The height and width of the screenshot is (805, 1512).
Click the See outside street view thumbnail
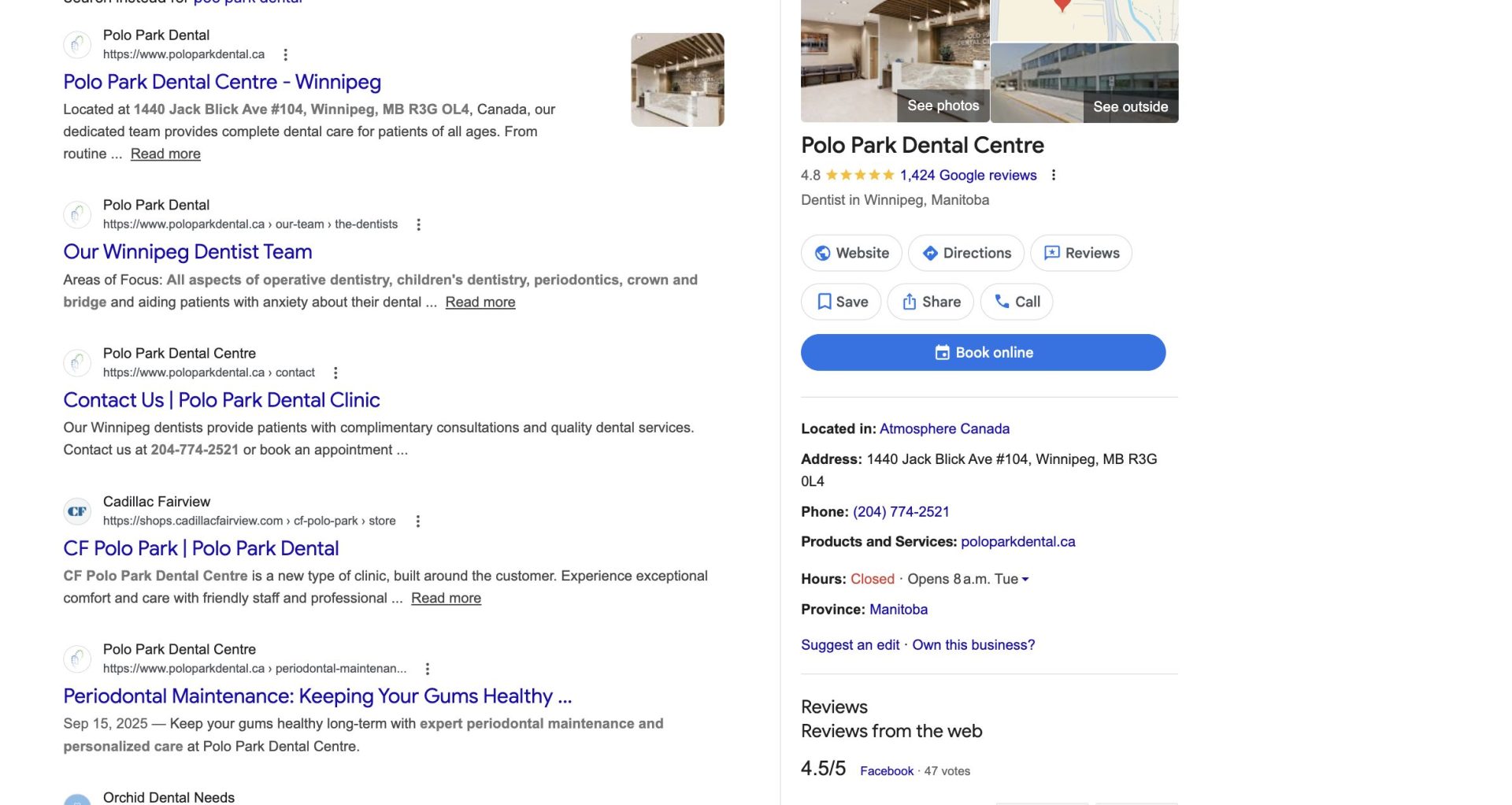pos(1084,83)
